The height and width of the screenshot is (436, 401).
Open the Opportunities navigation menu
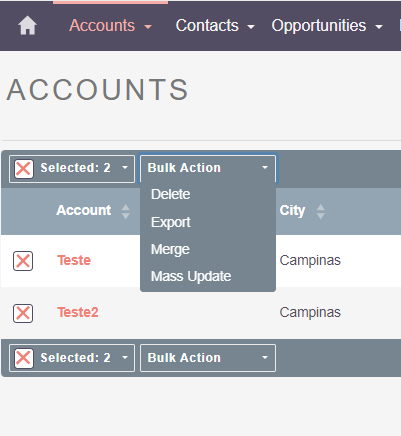pos(327,26)
